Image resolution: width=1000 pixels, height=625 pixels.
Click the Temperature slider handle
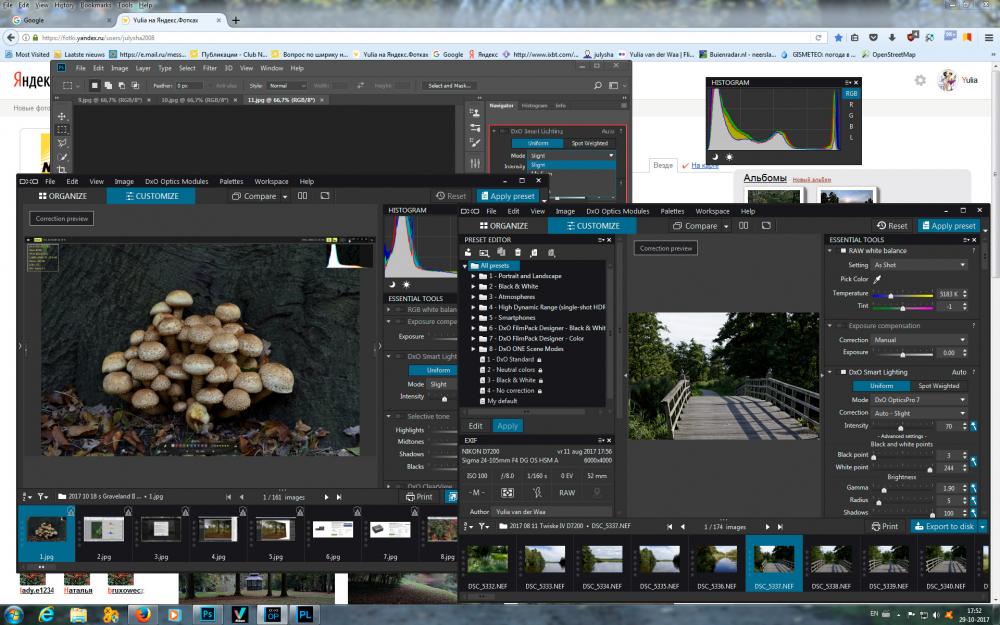[x=891, y=295]
